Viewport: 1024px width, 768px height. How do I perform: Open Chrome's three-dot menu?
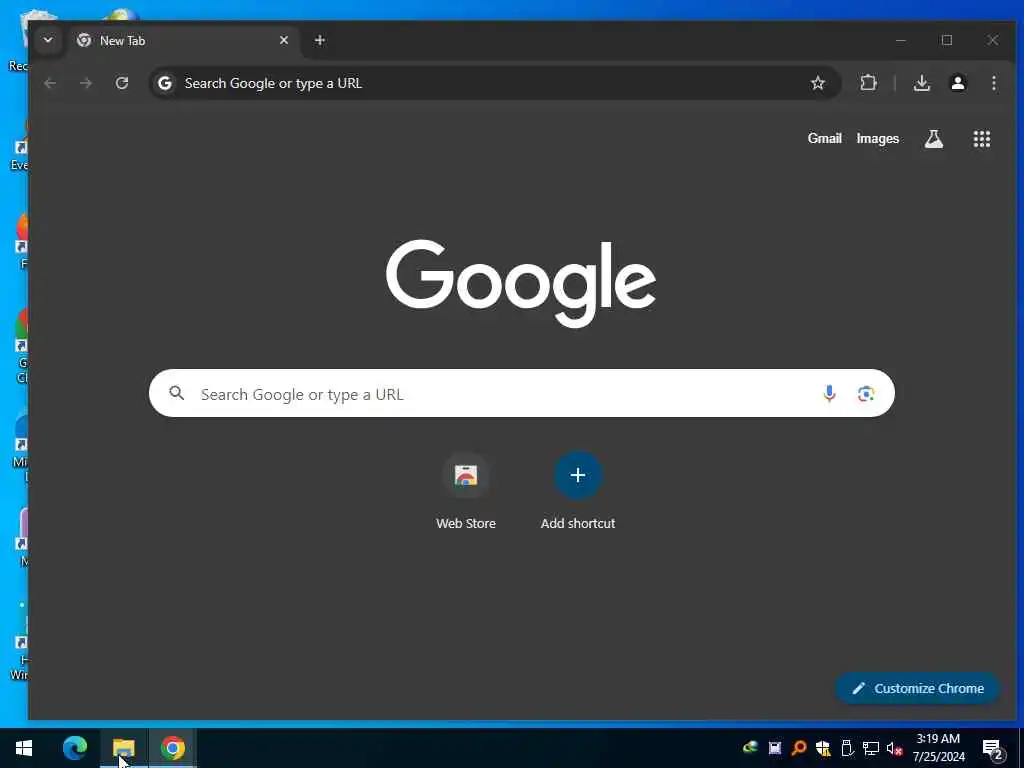pos(993,83)
